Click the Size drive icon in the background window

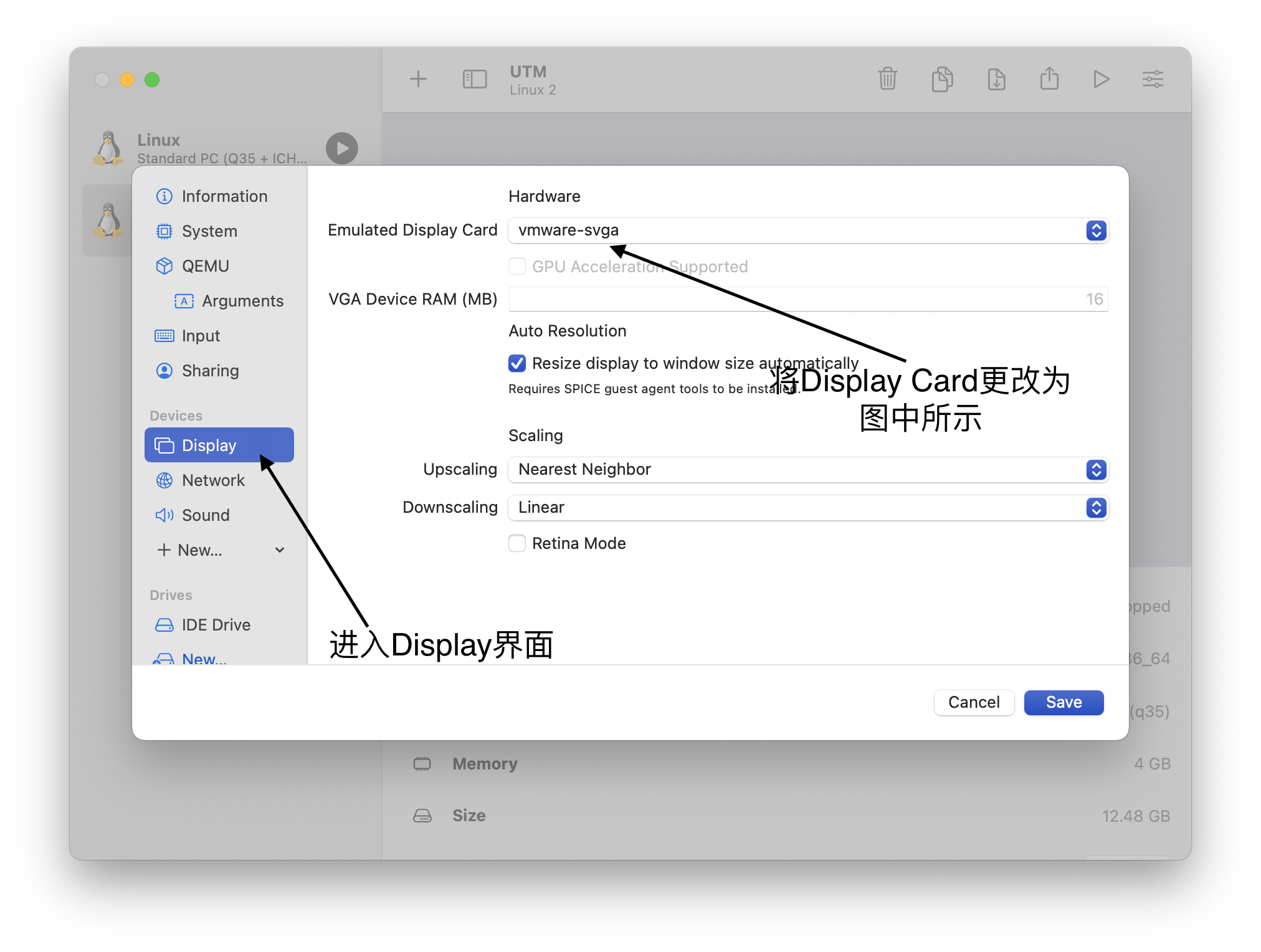[x=422, y=816]
